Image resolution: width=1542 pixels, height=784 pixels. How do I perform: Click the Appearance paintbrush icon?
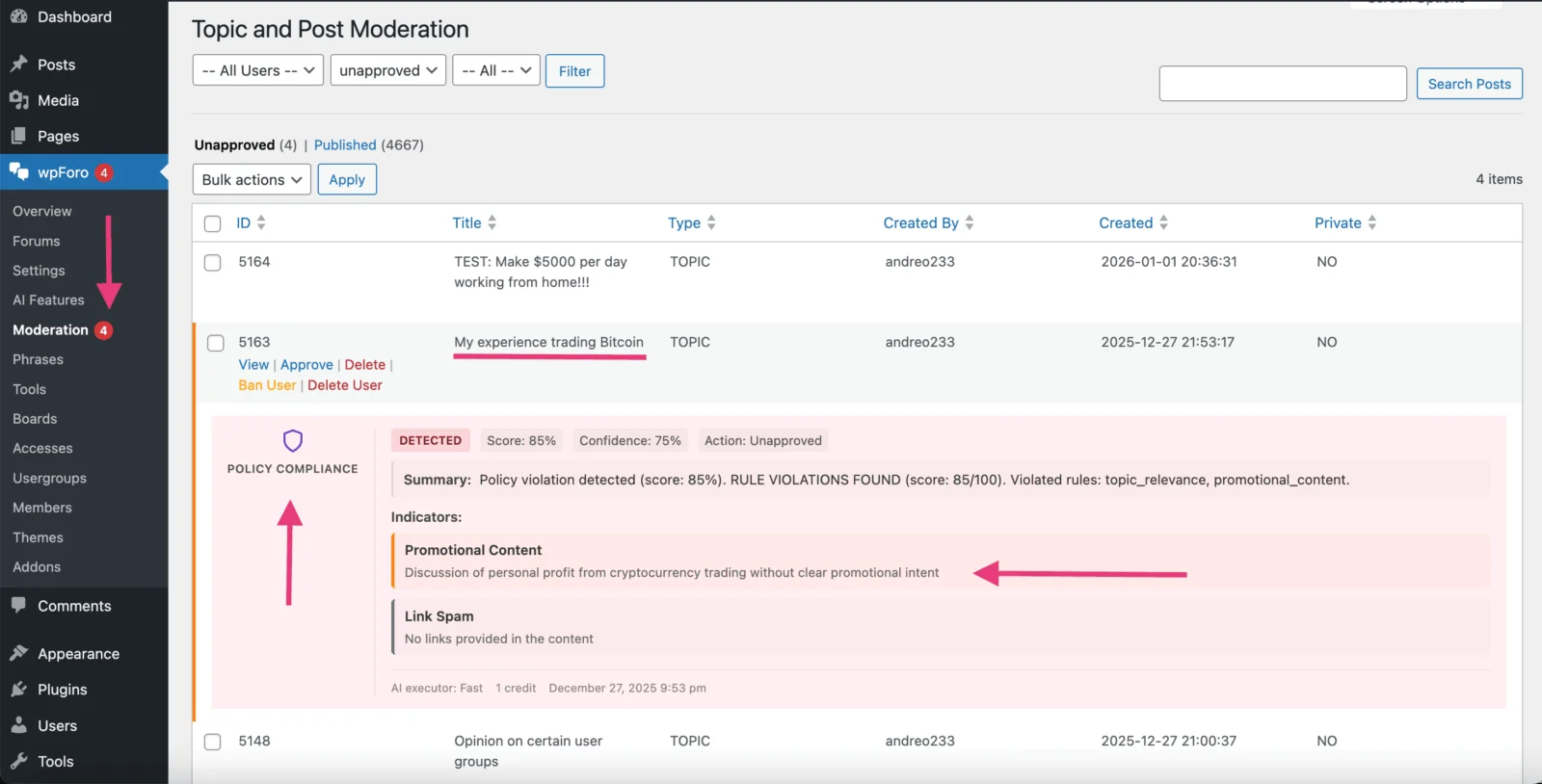click(x=18, y=654)
